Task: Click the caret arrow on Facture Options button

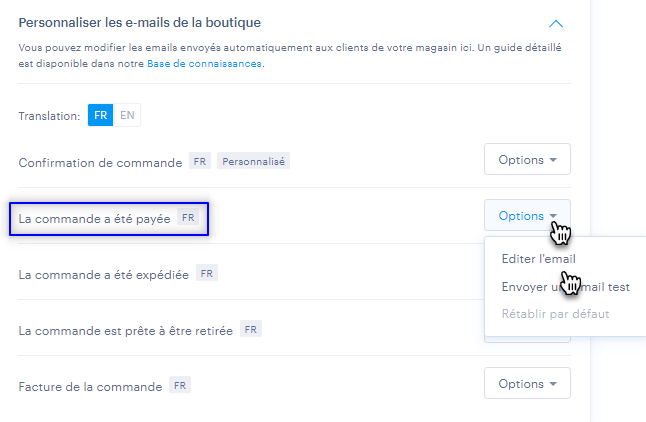Action: pyautogui.click(x=553, y=384)
